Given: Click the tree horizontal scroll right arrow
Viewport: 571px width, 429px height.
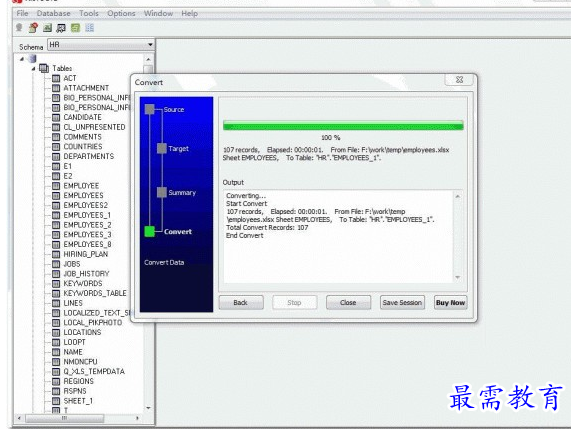Looking at the screenshot, I should (x=137, y=418).
